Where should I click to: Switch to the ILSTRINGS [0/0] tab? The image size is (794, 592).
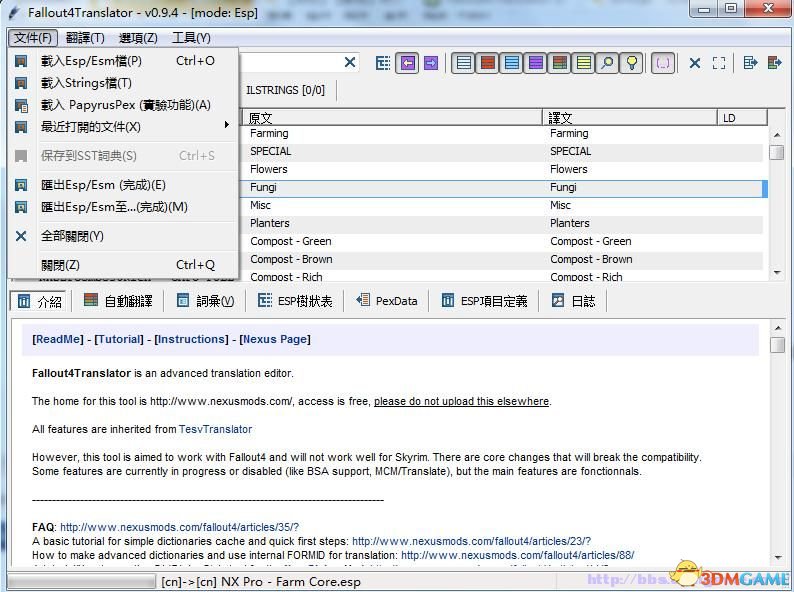click(285, 90)
